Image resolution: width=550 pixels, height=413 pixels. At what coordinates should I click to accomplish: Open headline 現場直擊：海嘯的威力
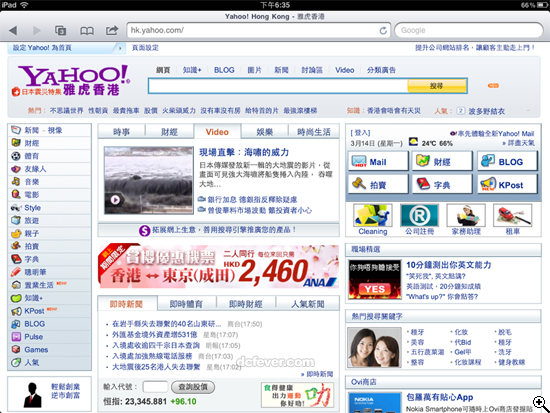(244, 152)
